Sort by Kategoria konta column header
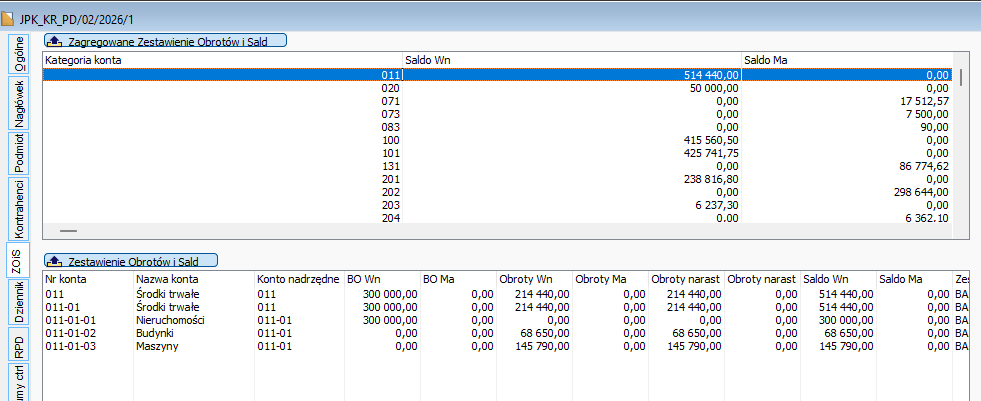The height and width of the screenshot is (401, 981). pos(220,60)
